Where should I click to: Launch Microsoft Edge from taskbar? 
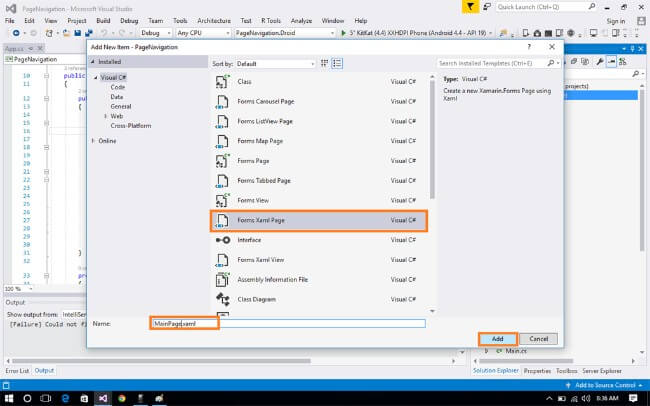tap(65, 399)
